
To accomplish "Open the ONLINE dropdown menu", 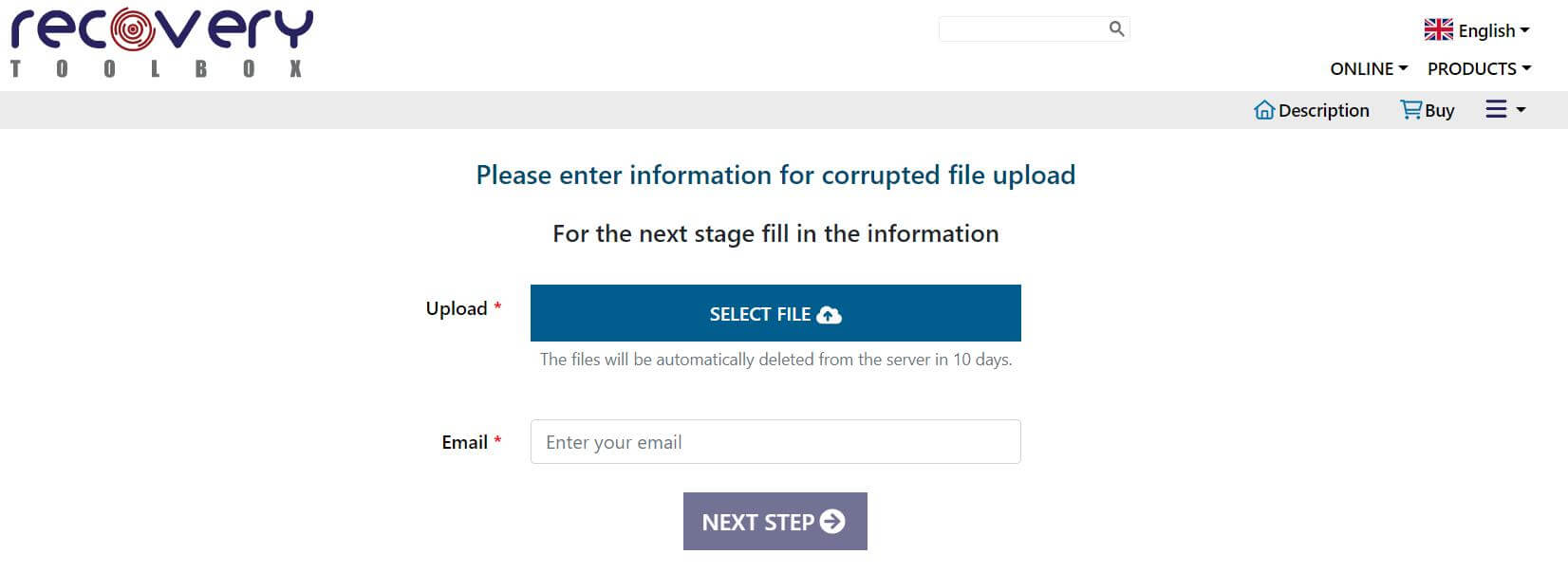I will (1369, 68).
